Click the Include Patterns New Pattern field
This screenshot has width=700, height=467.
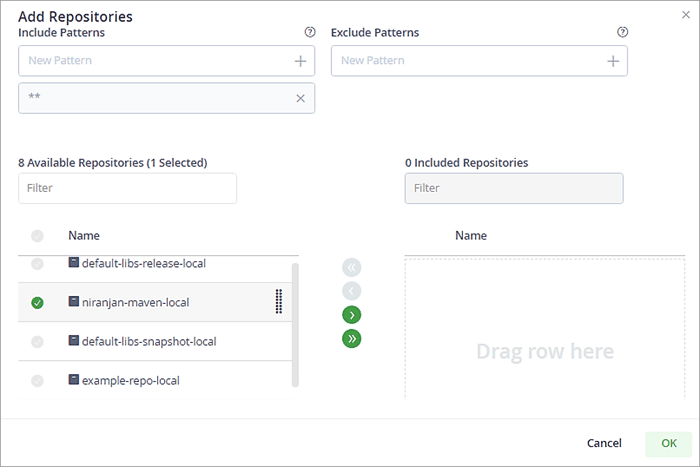coord(155,61)
